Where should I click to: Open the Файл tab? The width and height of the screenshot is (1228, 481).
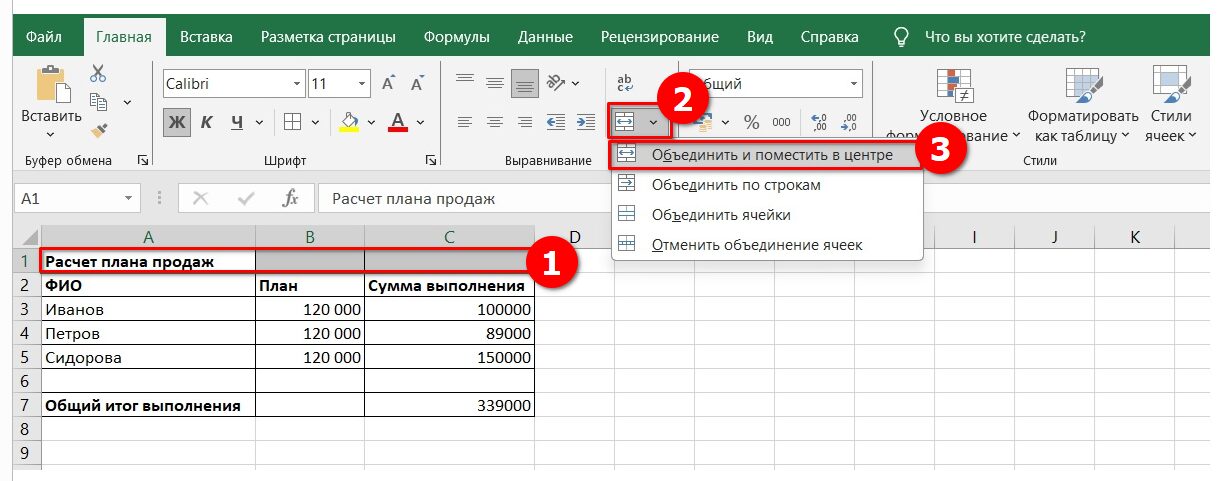[x=43, y=37]
